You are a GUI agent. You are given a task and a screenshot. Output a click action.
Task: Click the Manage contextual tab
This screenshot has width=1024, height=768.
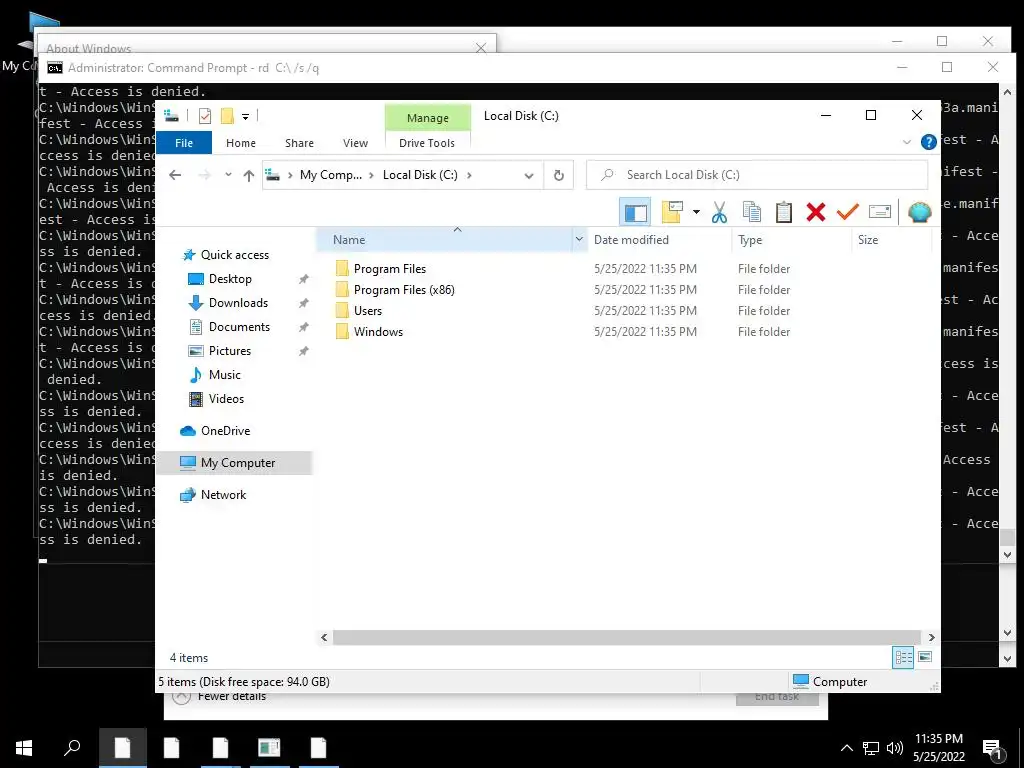click(428, 118)
